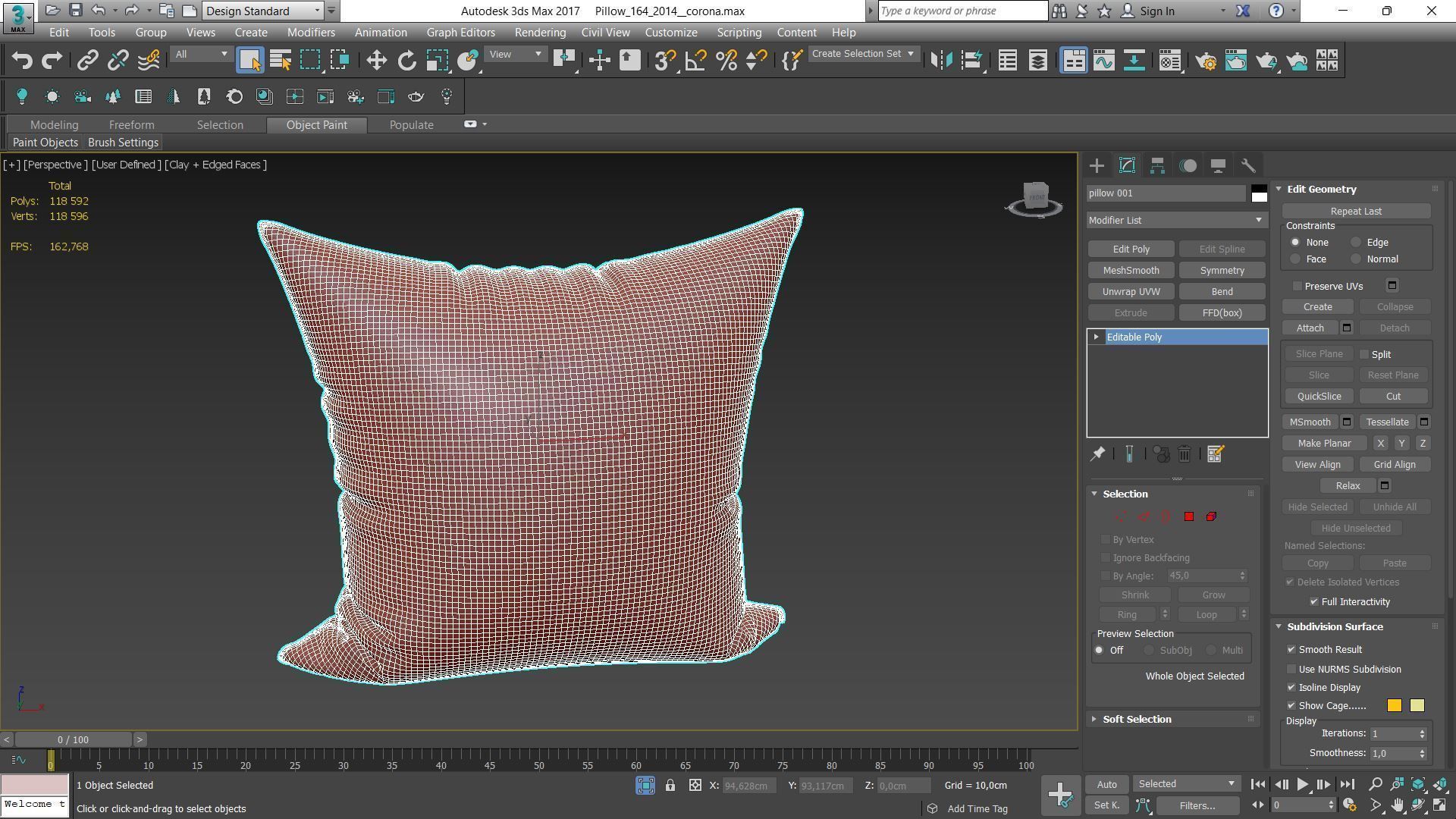
Task: Click Attach button
Action: [1310, 328]
